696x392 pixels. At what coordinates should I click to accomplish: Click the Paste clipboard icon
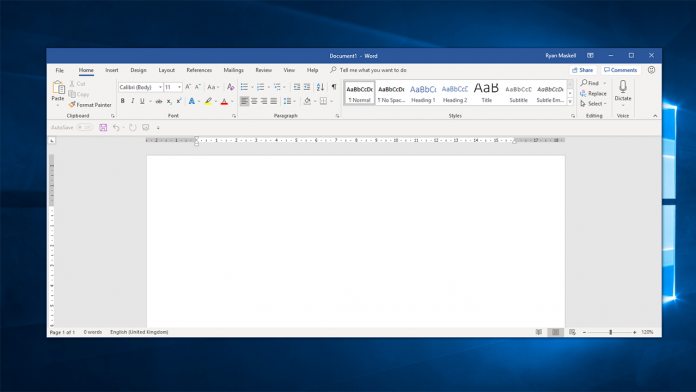[58, 87]
